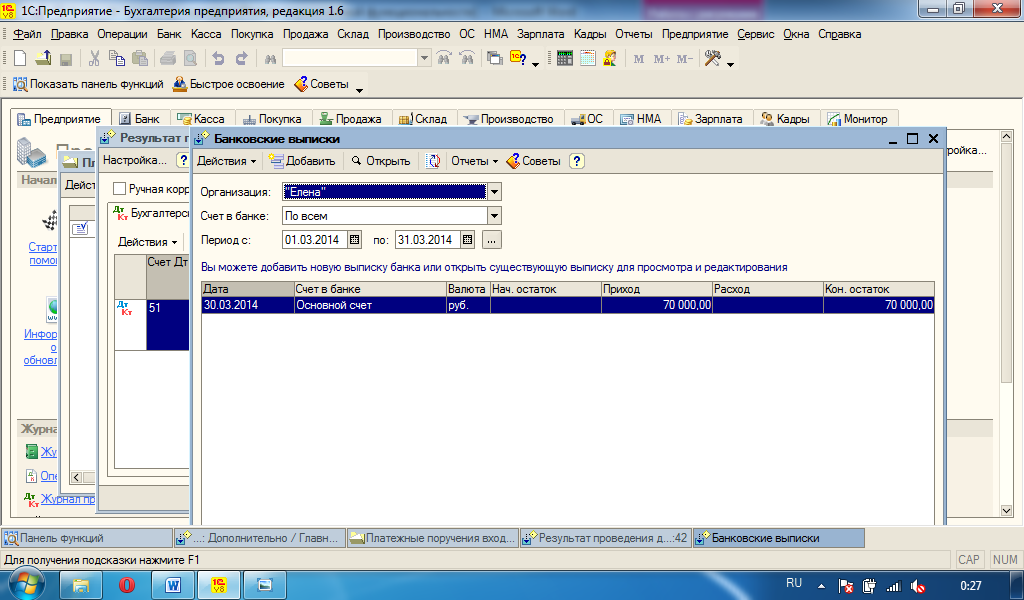Viewport: 1024px width, 600px height.
Task: Click the yellow help question icon after Советы
Action: (577, 161)
